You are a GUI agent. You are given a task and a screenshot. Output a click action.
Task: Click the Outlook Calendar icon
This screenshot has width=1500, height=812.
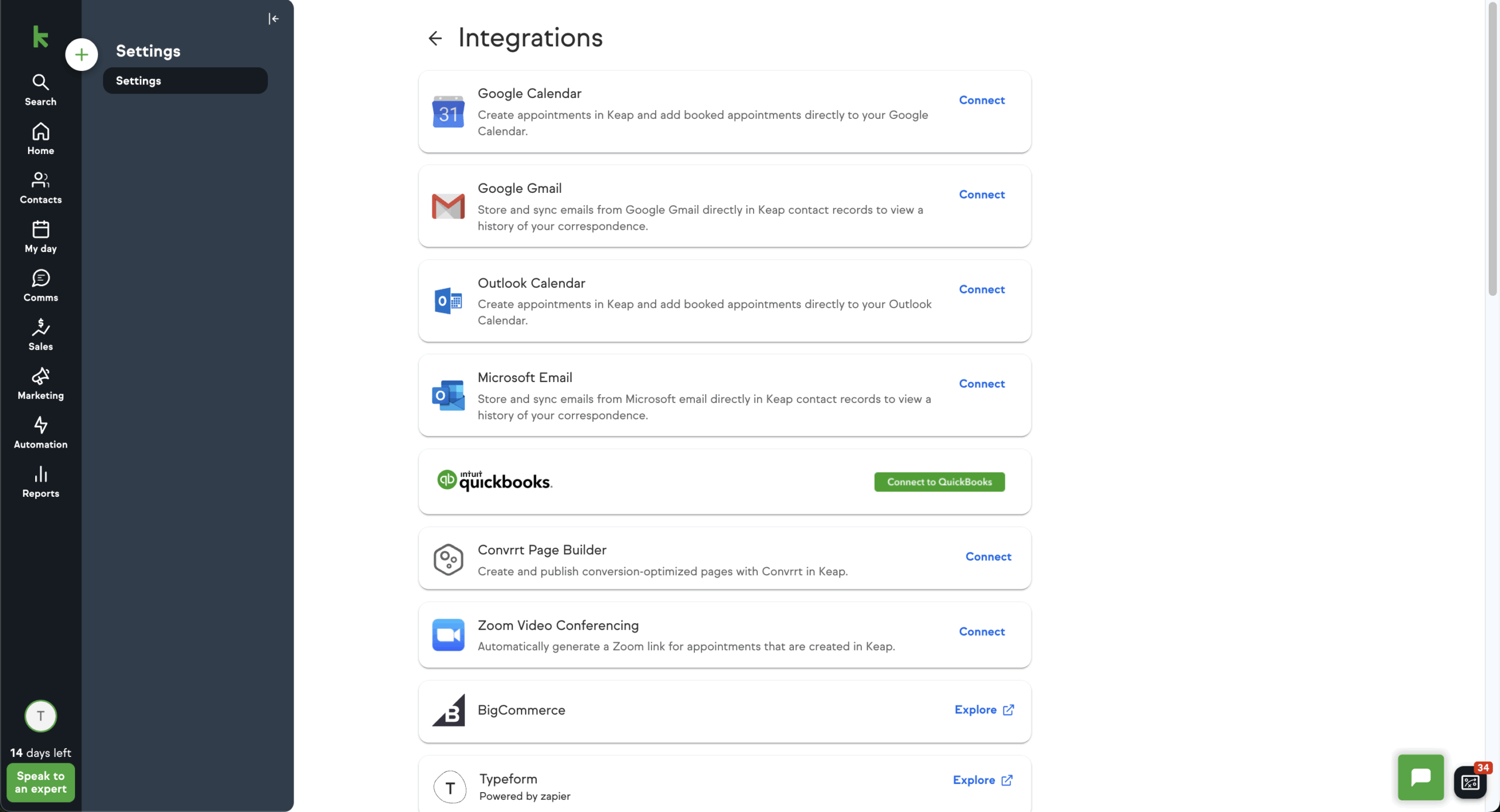pos(448,301)
